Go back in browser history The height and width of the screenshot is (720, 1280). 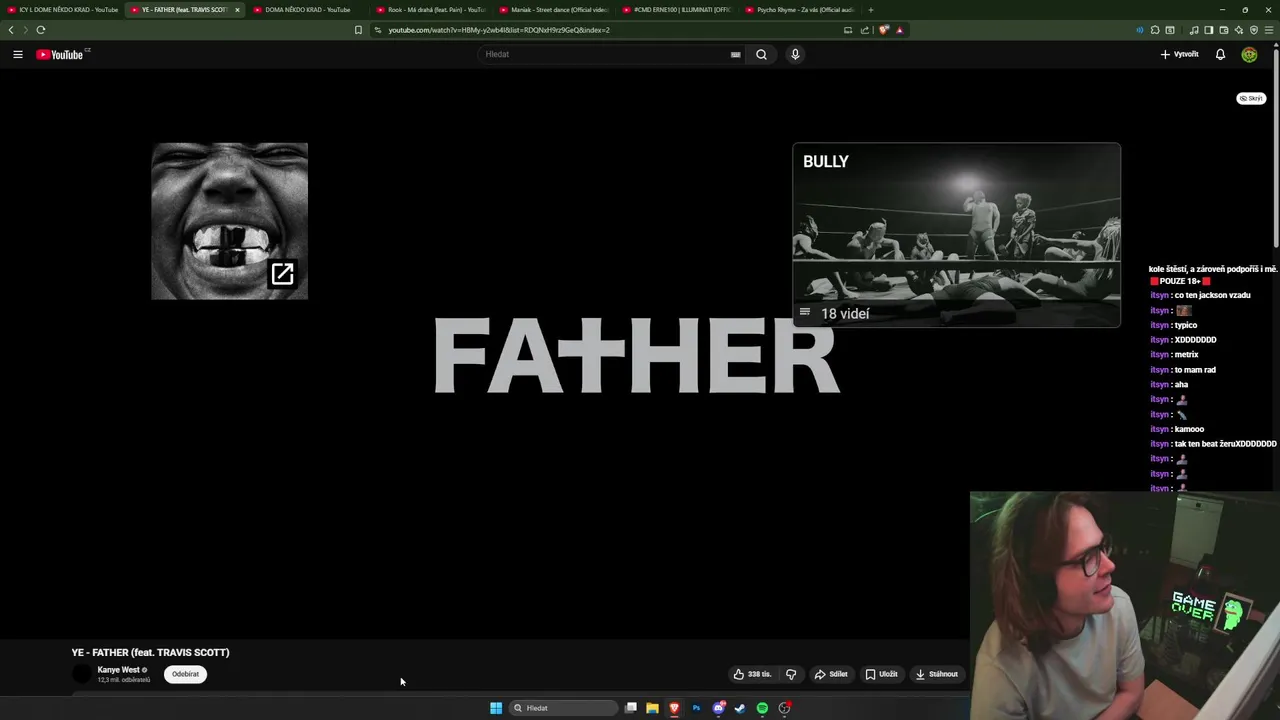point(11,30)
